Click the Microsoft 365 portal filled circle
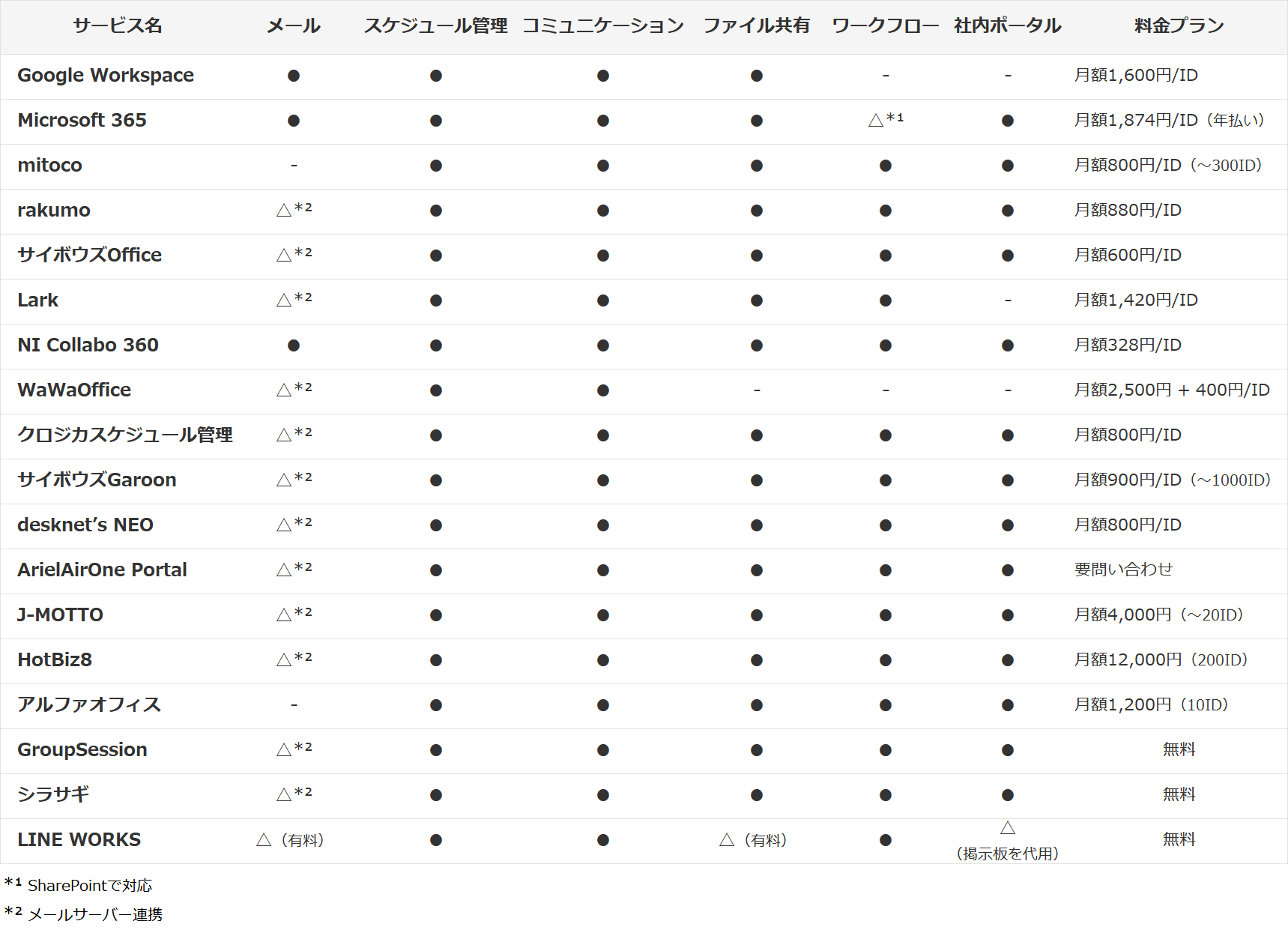1288x930 pixels. [1008, 121]
